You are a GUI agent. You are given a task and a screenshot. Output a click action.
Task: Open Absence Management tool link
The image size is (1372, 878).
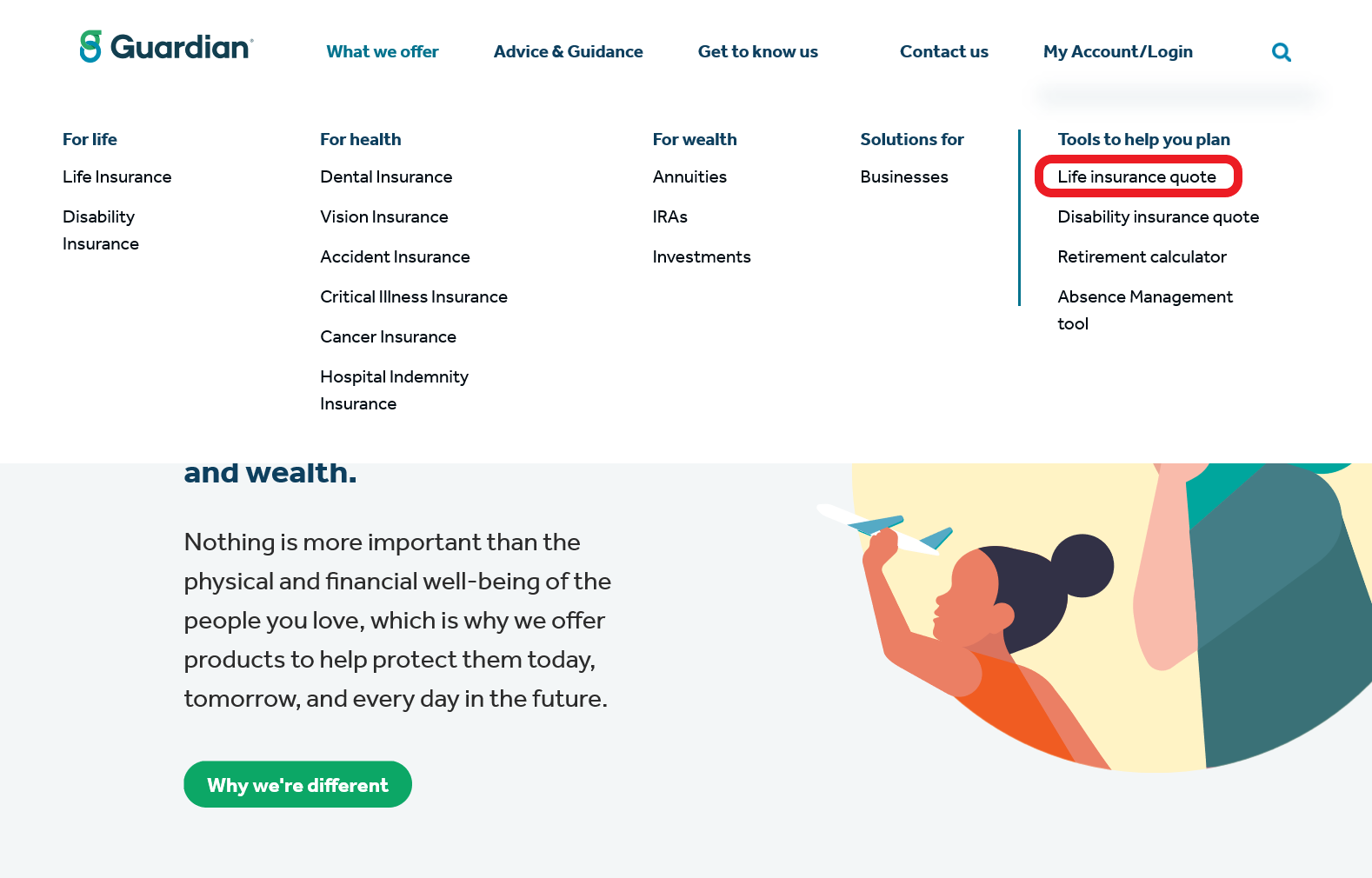(x=1144, y=309)
